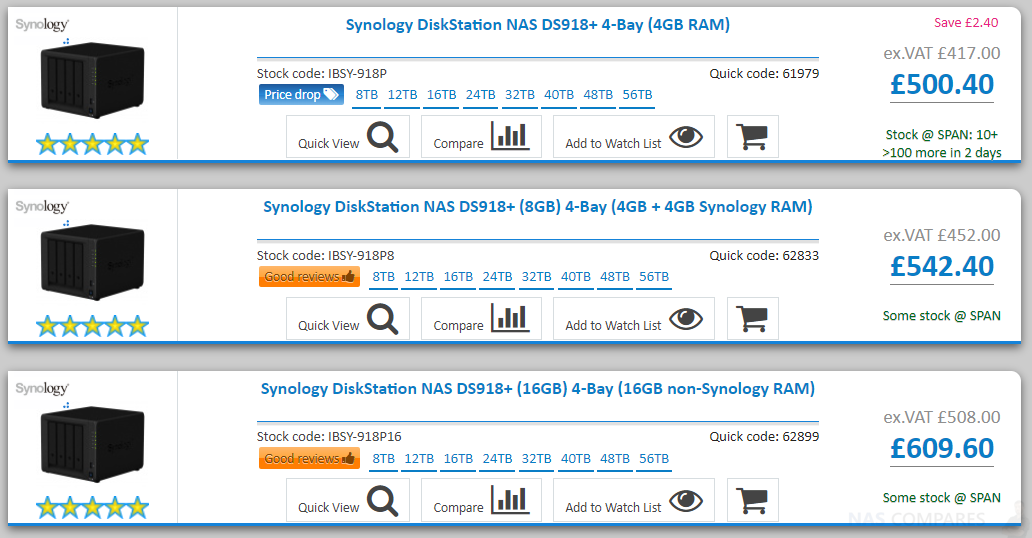The height and width of the screenshot is (538, 1032).
Task: Click cart icon for DS918+ 4GB RAM
Action: pos(753,137)
